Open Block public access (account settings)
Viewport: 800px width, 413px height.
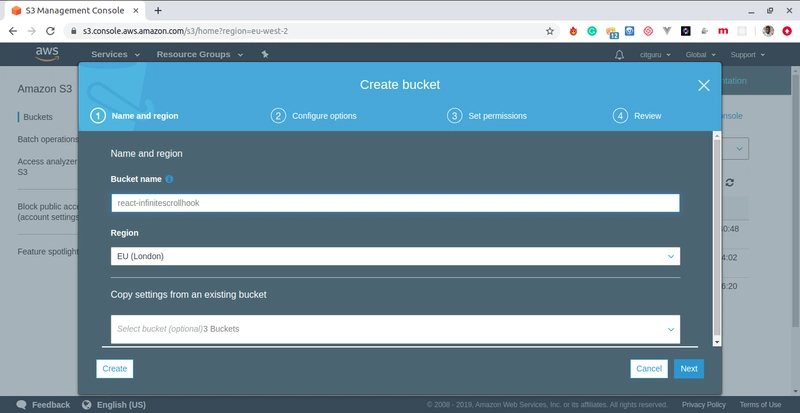click(48, 211)
